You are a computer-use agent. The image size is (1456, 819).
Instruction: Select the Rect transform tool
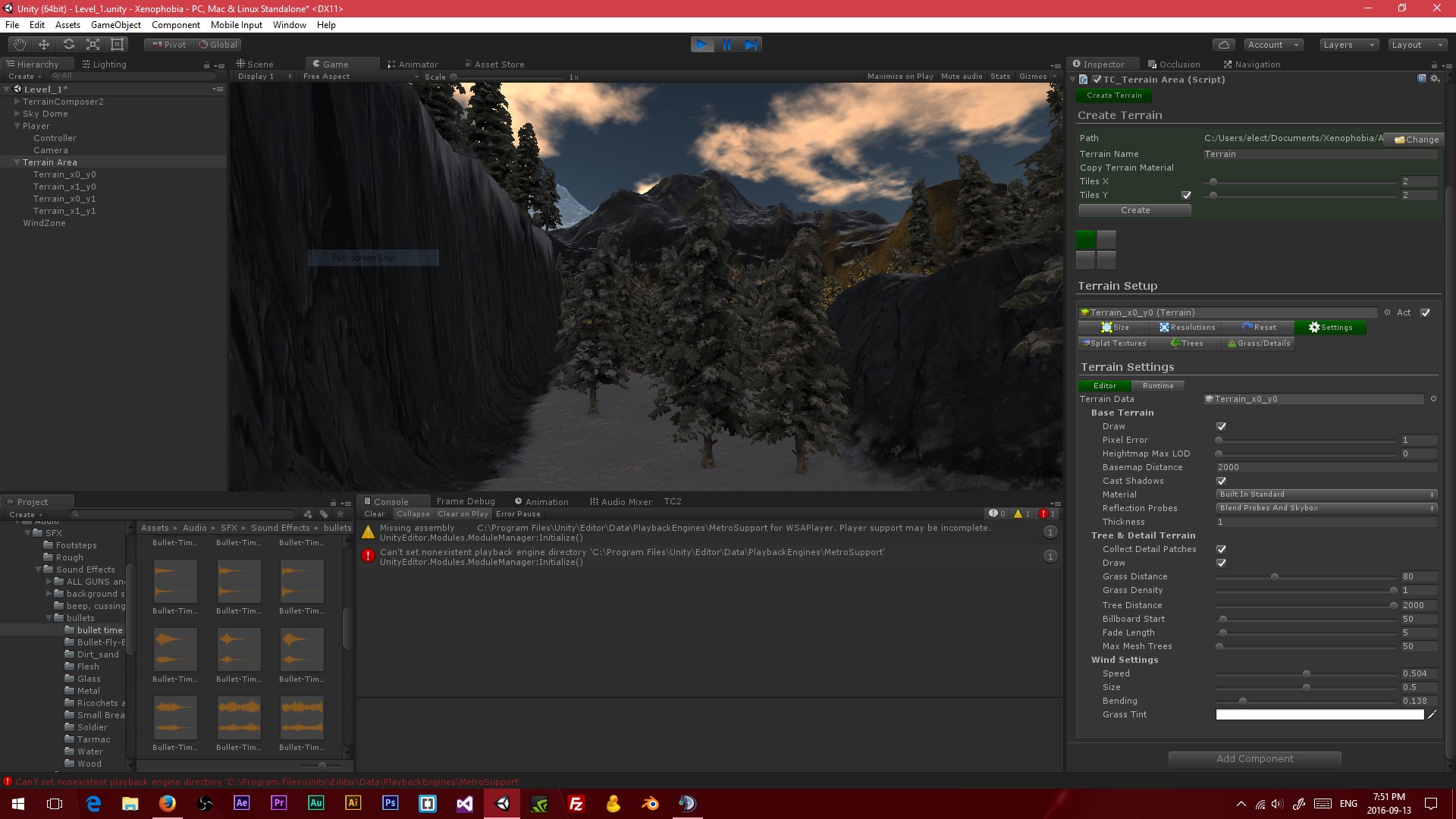click(117, 45)
